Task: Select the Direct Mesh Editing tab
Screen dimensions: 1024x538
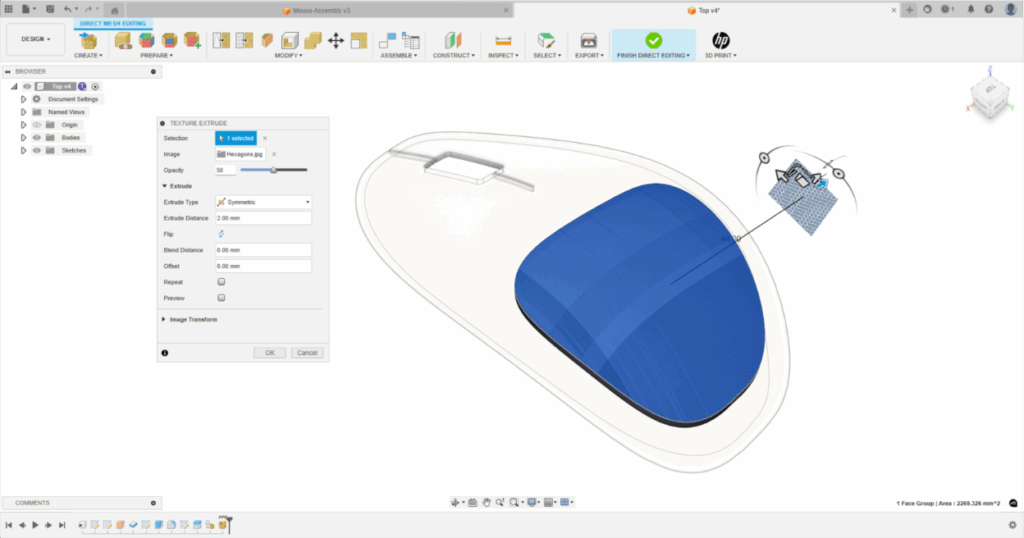Action: pyautogui.click(x=113, y=24)
